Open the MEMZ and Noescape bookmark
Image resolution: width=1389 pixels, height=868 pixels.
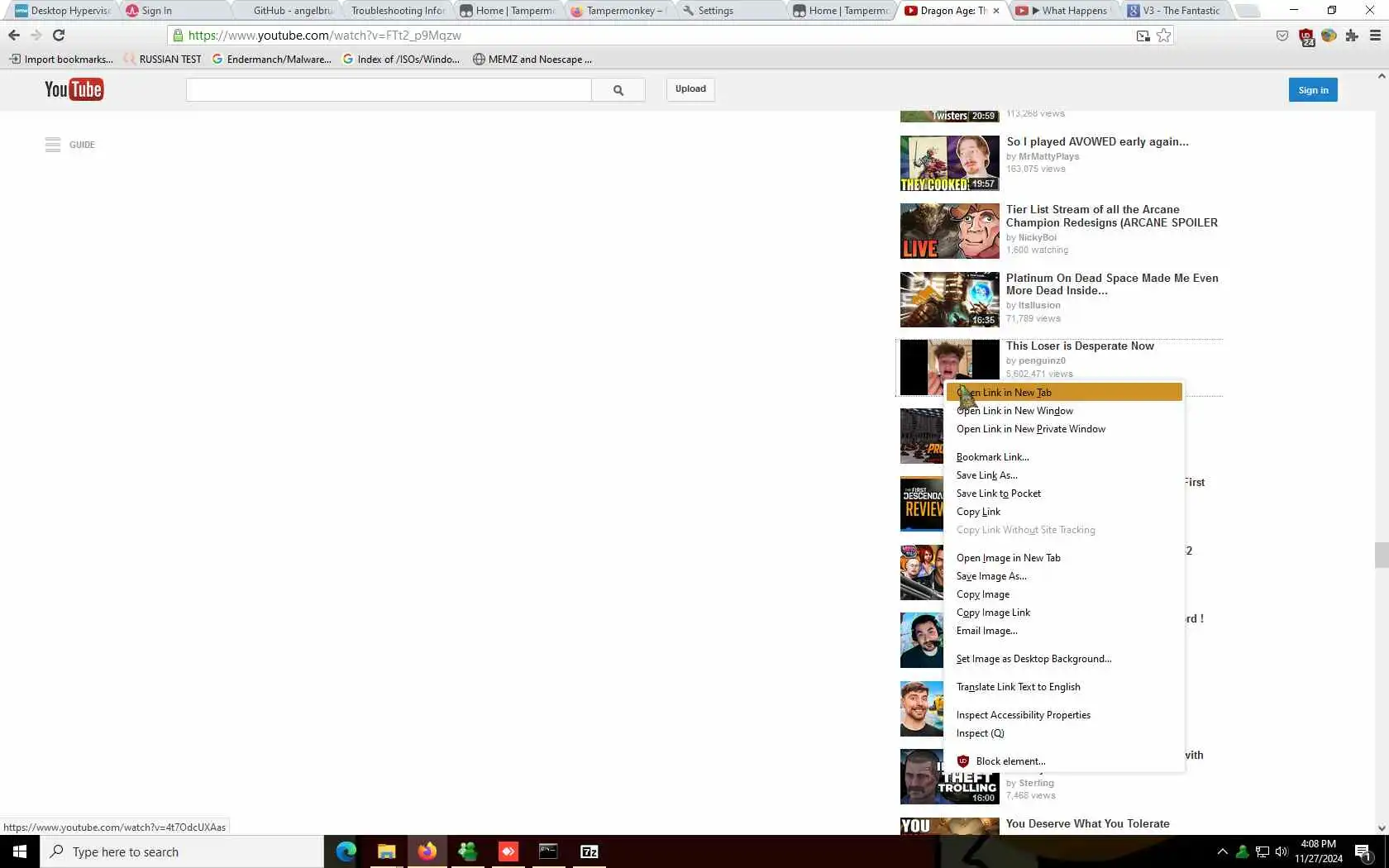click(x=532, y=60)
